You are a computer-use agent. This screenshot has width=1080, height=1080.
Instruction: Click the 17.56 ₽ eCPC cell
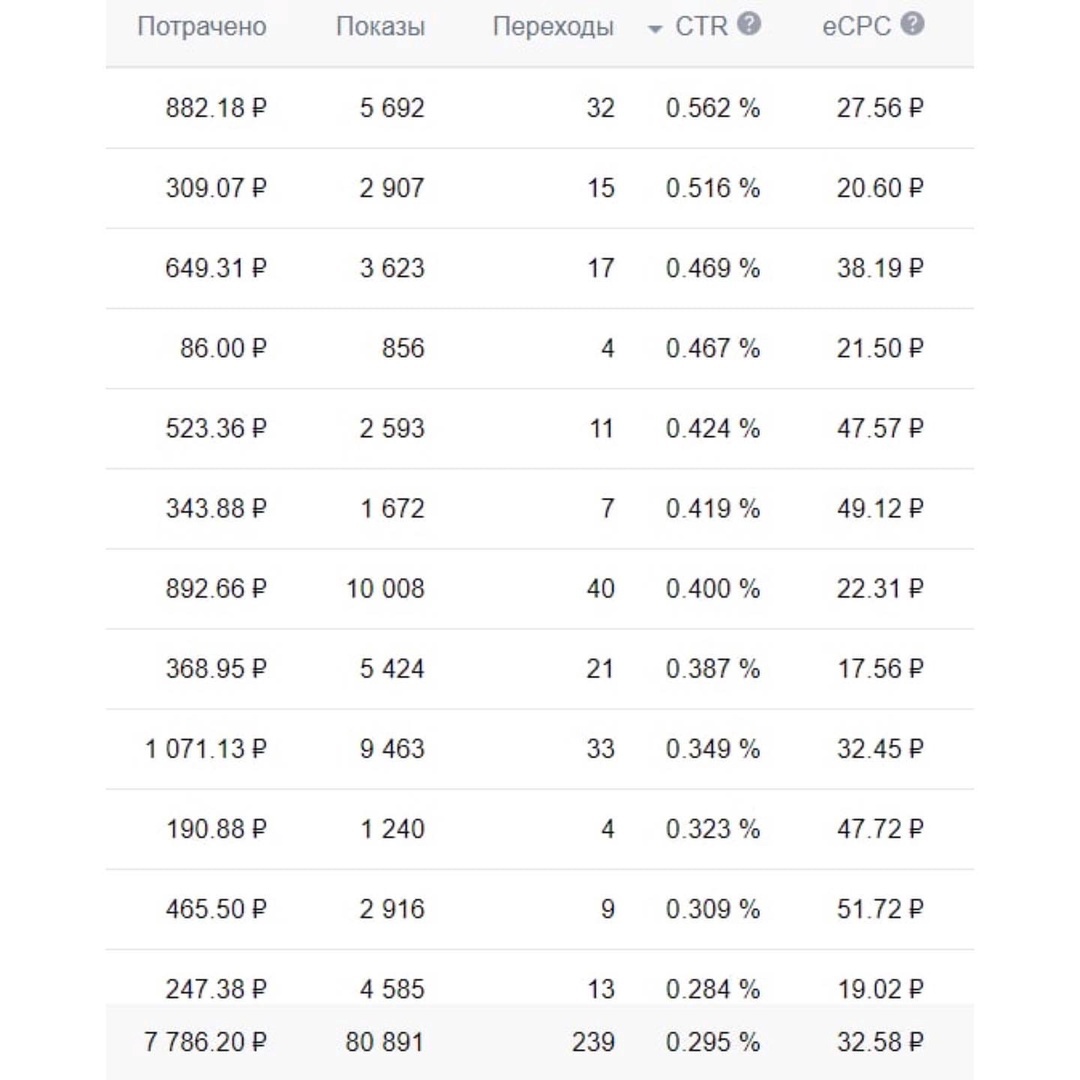880,669
